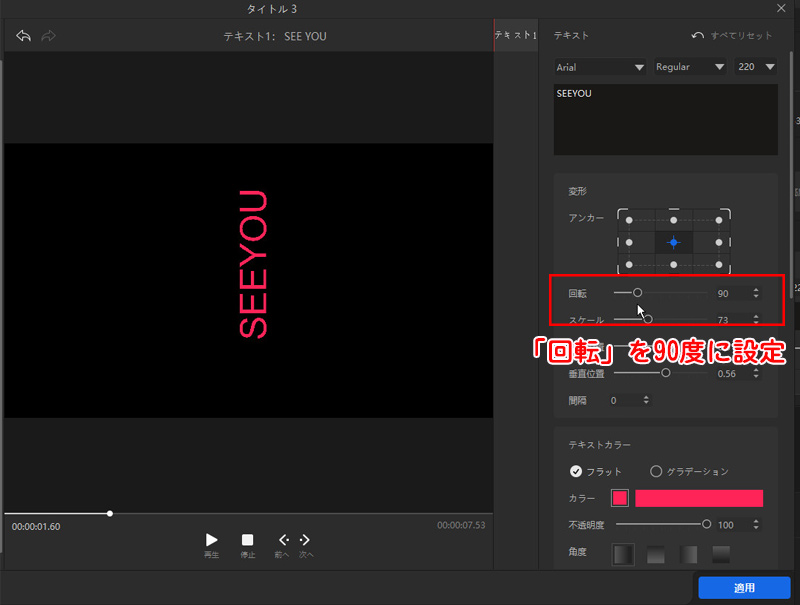Click the undo arrow icon
The height and width of the screenshot is (605, 800).
pos(22,36)
